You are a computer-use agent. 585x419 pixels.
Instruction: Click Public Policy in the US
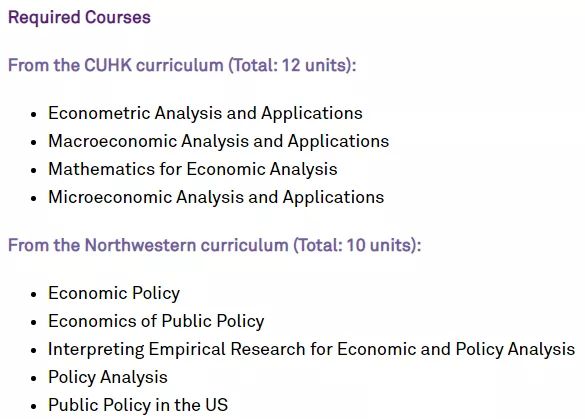[x=138, y=405]
